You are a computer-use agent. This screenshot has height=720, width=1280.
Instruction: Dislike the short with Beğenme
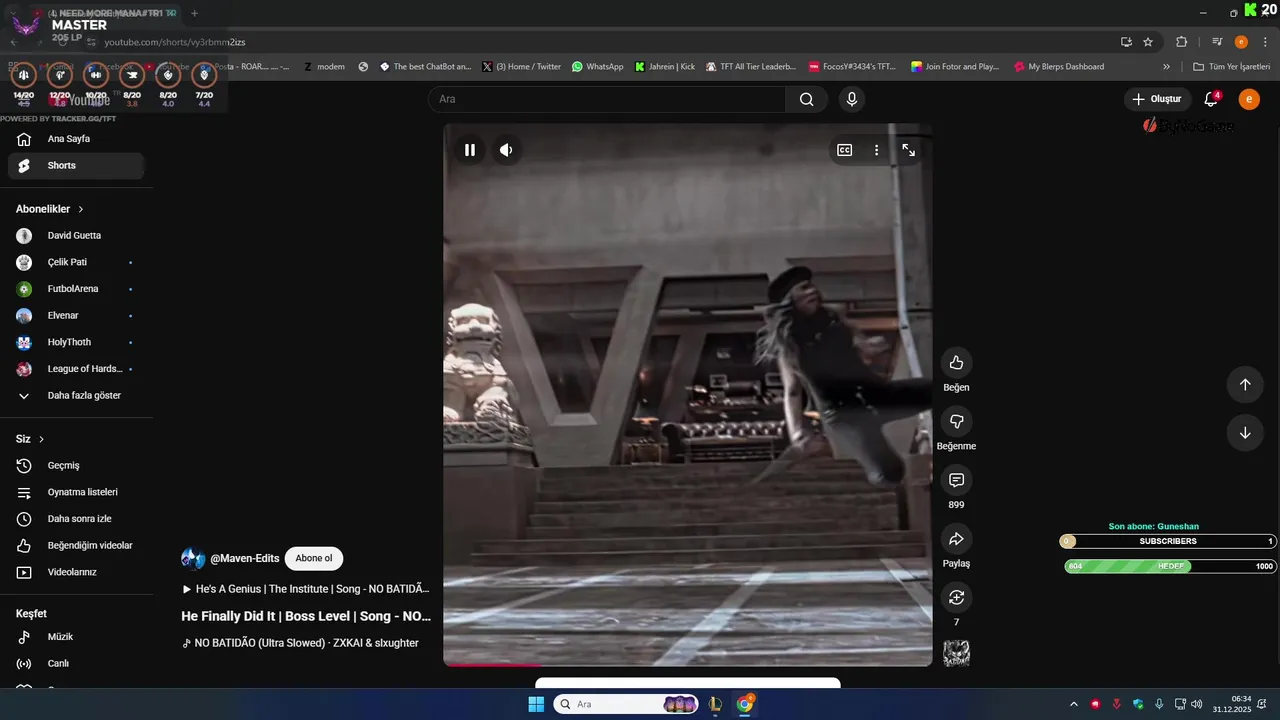(x=956, y=421)
